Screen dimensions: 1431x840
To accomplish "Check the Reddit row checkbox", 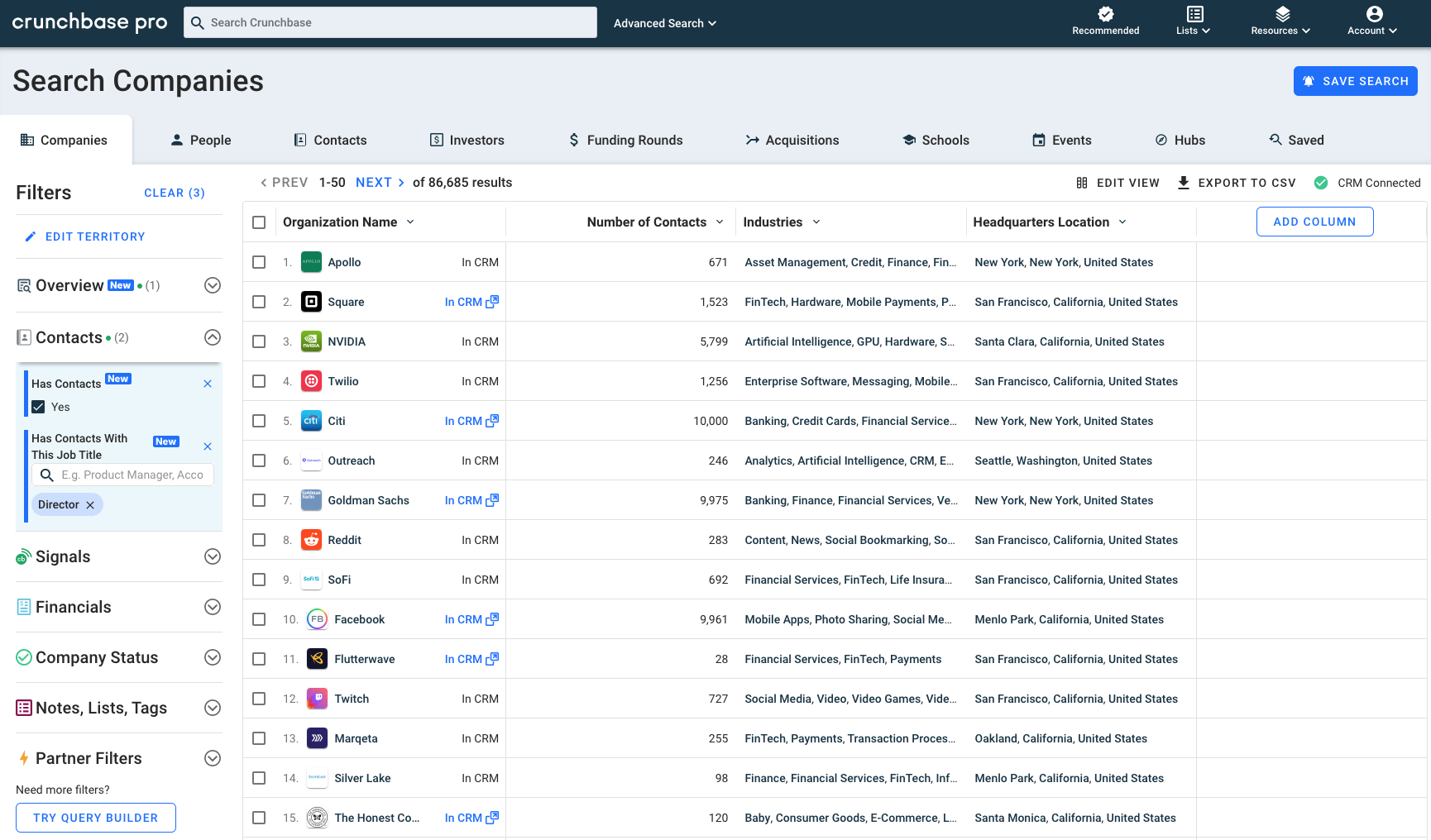I will point(259,540).
